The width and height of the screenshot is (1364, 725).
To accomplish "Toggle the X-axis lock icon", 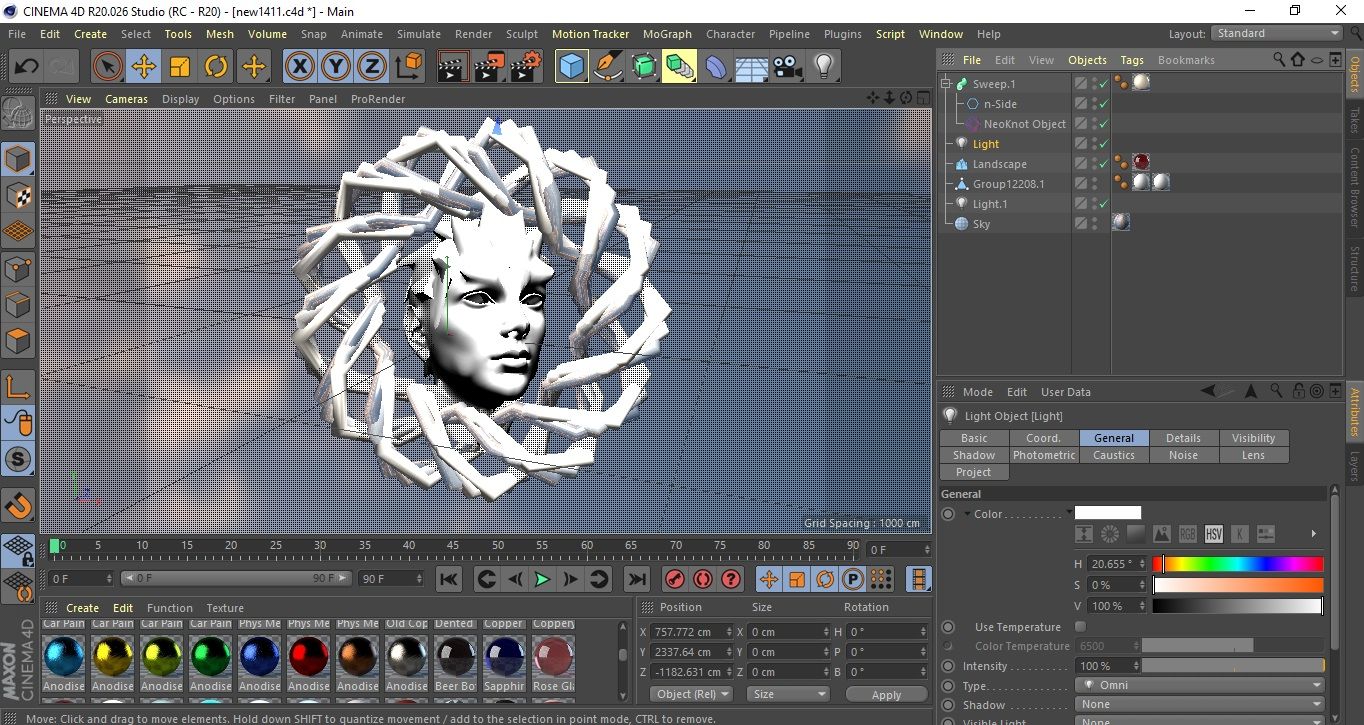I will 298,67.
